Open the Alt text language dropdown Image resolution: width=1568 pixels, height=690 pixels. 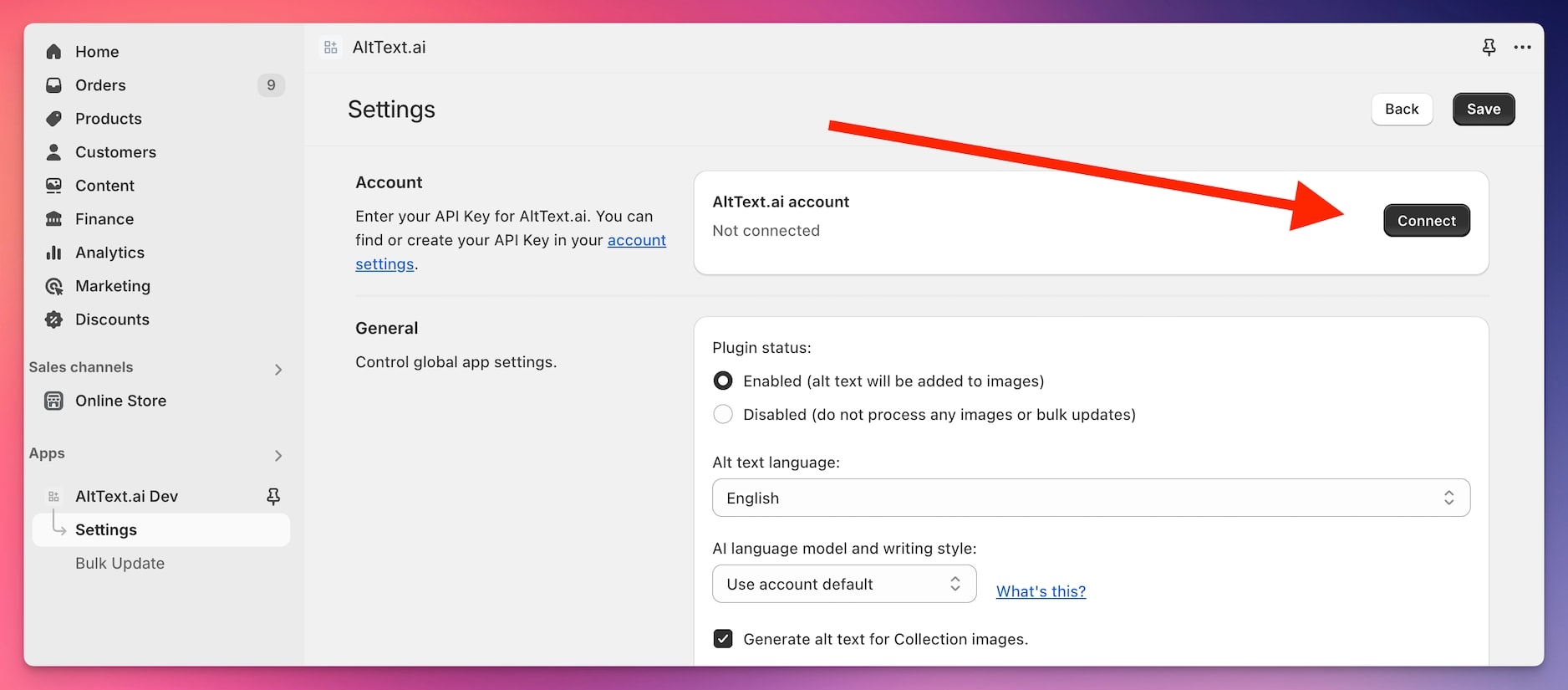pyautogui.click(x=1091, y=498)
